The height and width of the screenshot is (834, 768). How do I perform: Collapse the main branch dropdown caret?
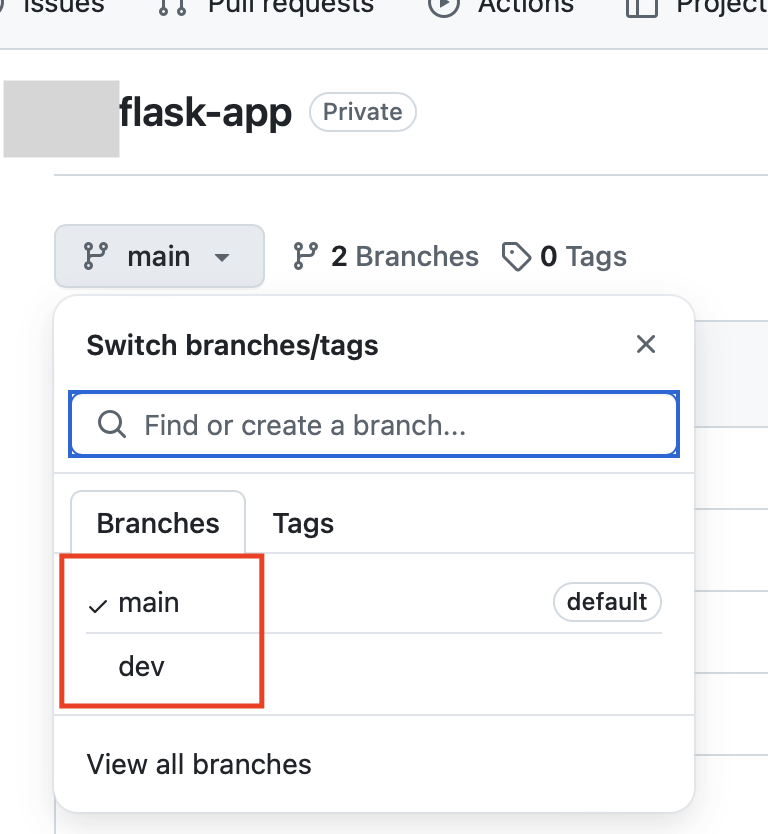tap(222, 257)
